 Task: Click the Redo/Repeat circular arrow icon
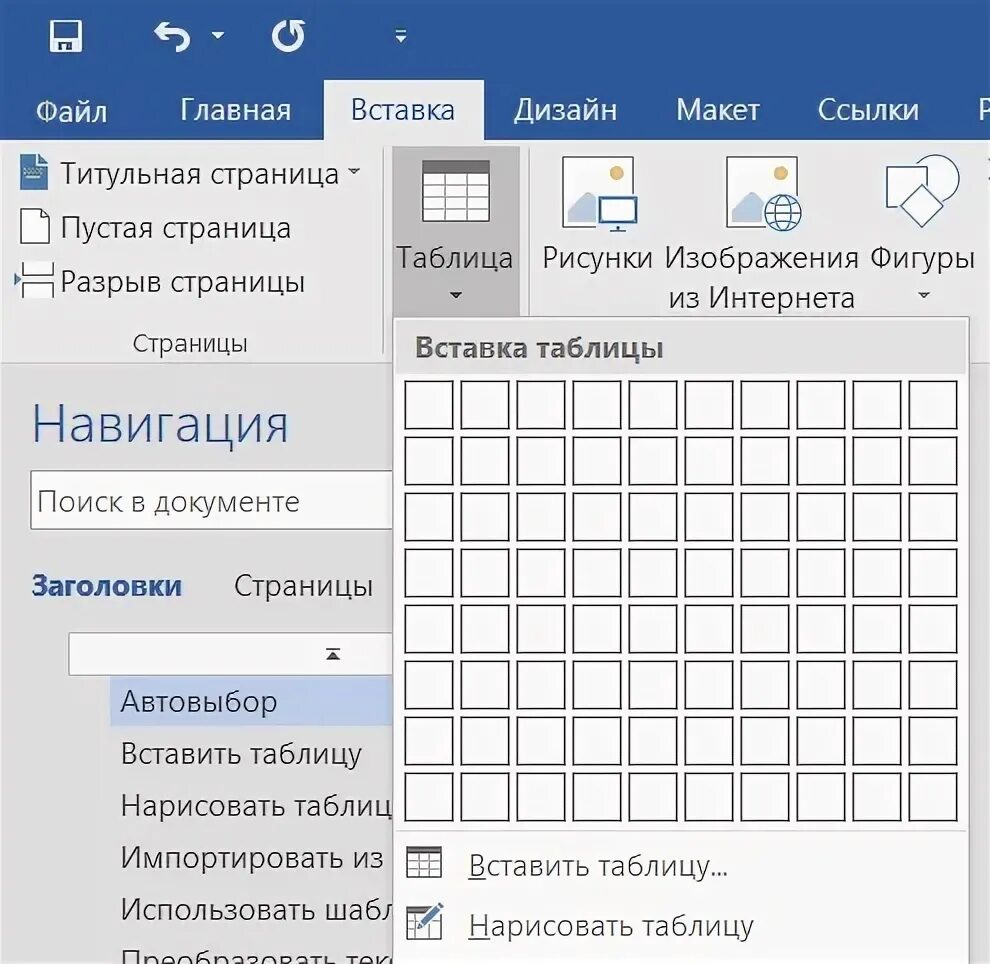289,36
